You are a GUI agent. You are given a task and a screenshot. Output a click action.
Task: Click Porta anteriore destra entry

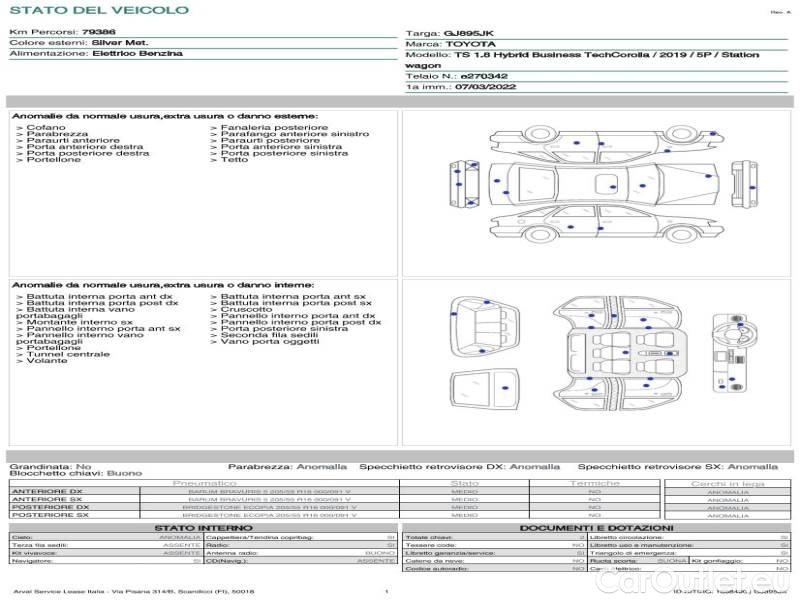click(85, 146)
